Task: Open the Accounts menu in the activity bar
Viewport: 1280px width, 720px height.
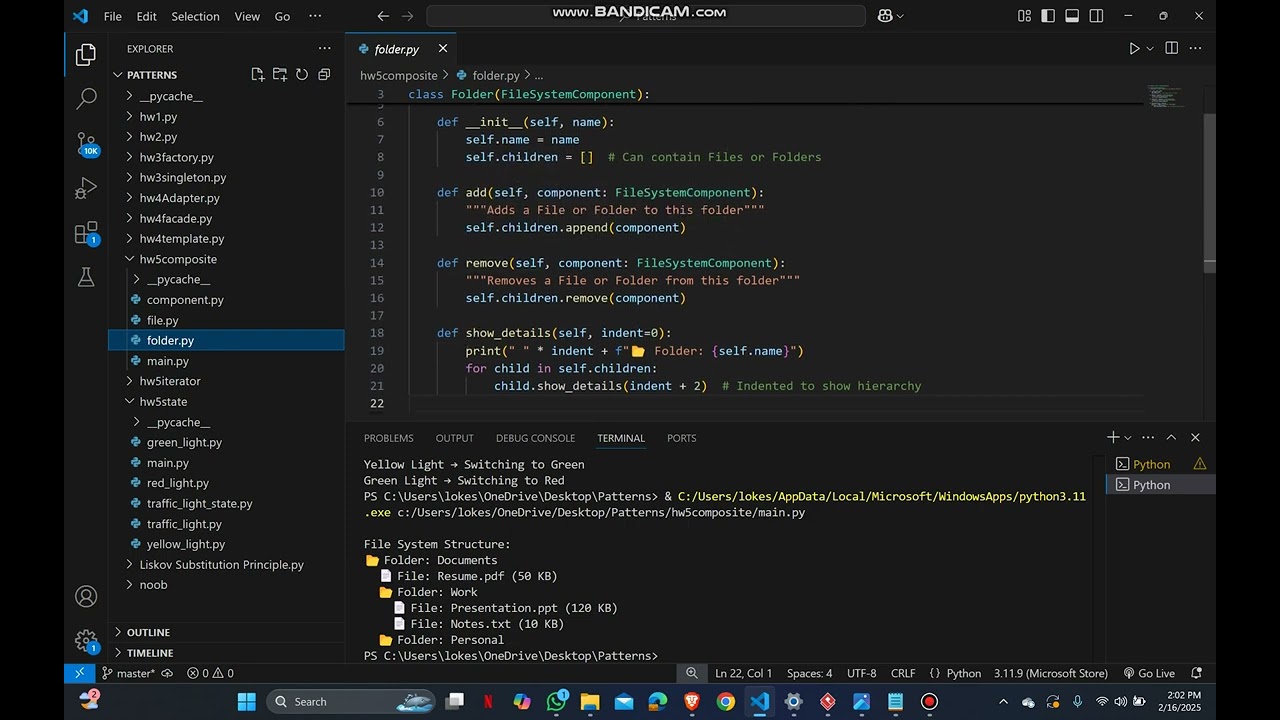Action: [x=86, y=597]
